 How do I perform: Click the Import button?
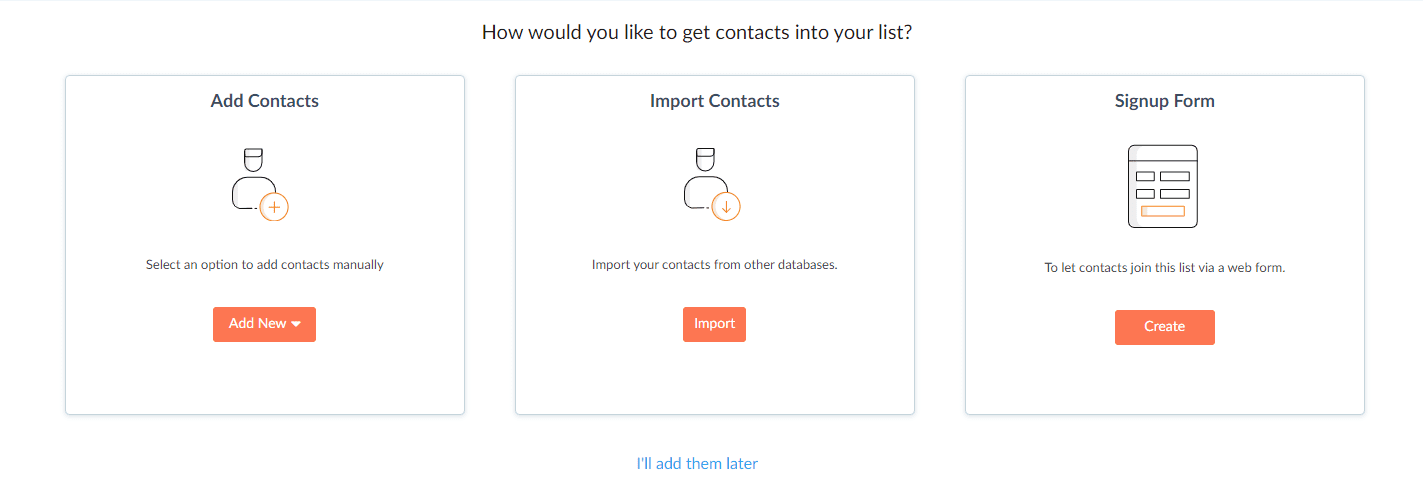point(714,324)
